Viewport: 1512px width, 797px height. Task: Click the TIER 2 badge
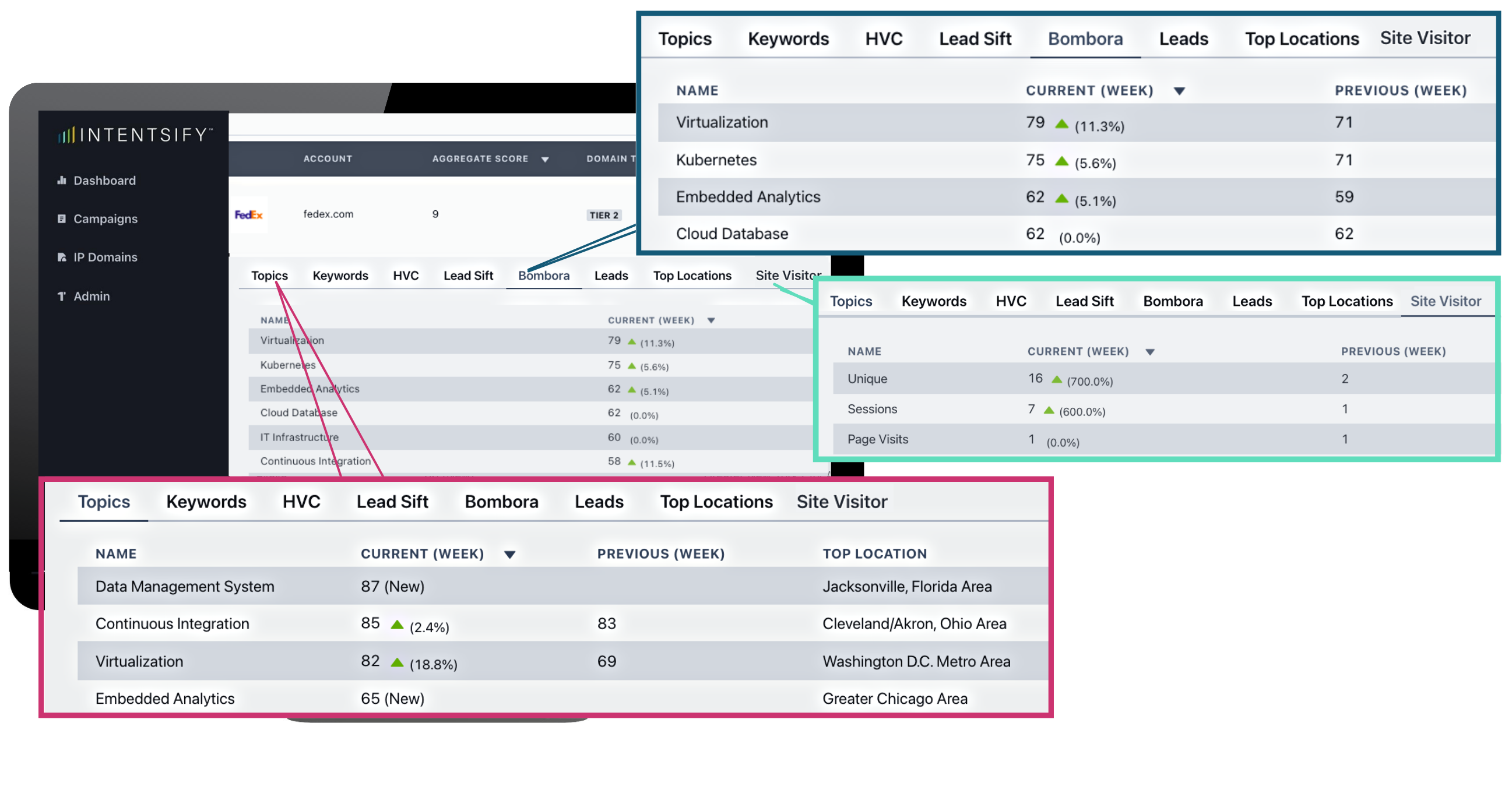[x=603, y=215]
